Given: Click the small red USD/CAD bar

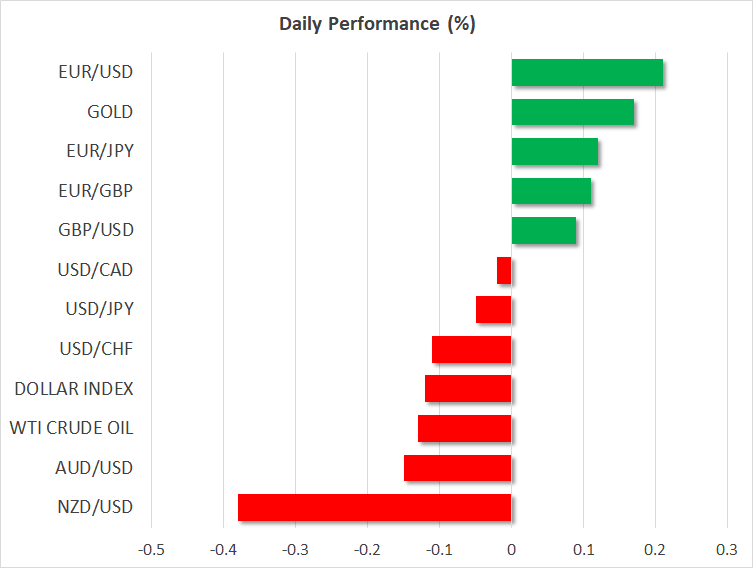Looking at the screenshot, I should (504, 270).
